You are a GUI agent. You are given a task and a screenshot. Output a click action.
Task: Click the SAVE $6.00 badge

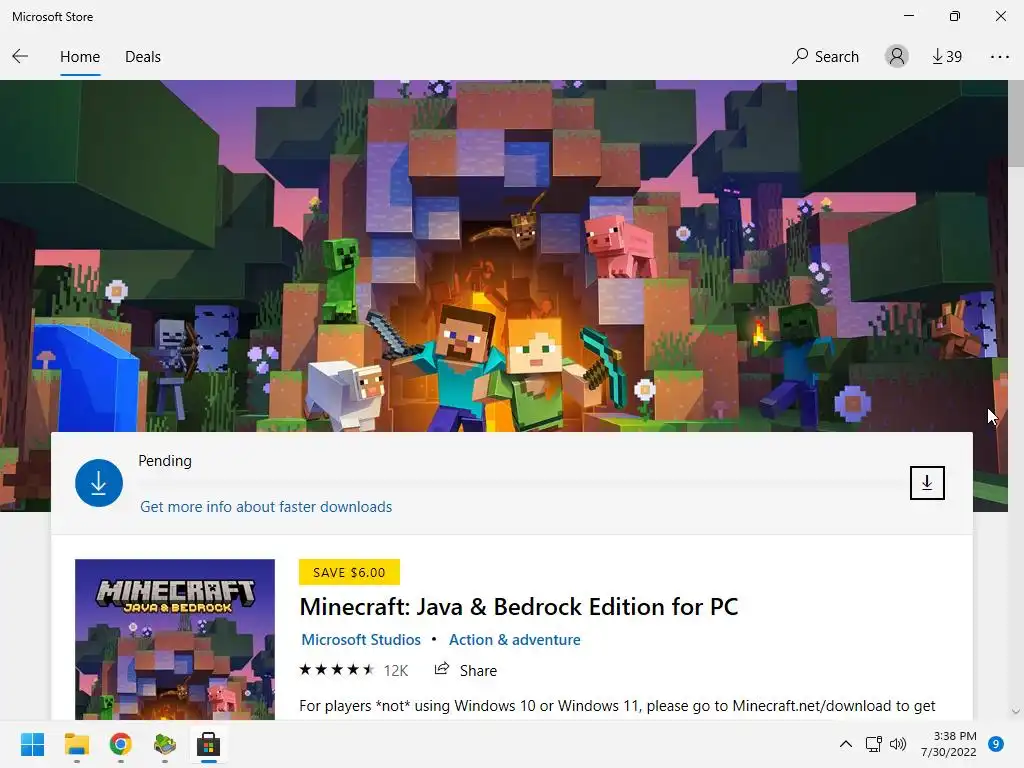(x=349, y=572)
